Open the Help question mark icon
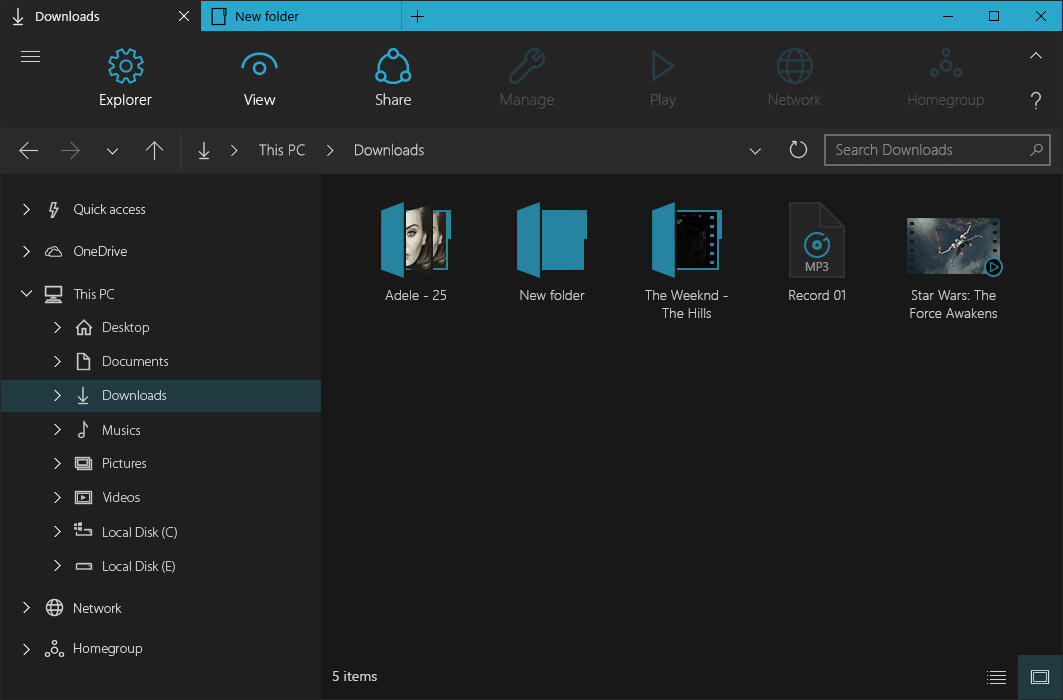This screenshot has height=700, width=1063. coord(1036,100)
